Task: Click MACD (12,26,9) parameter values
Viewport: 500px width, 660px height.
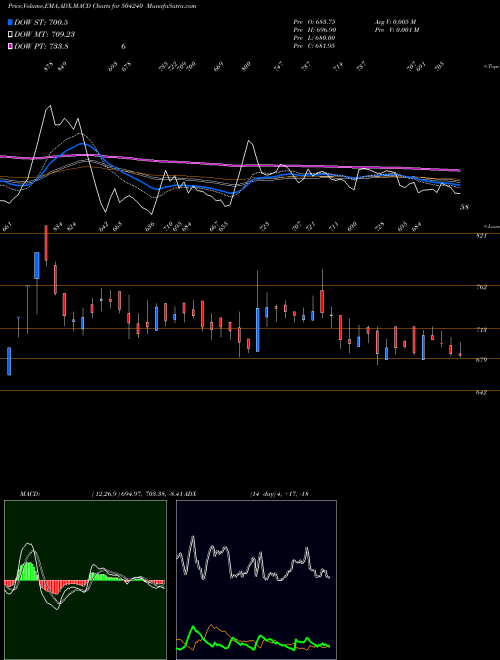Action: (x=140, y=494)
